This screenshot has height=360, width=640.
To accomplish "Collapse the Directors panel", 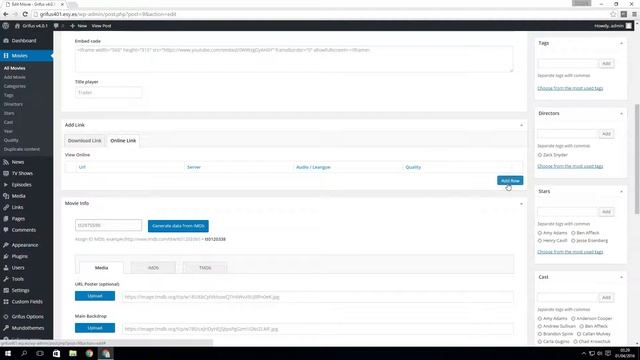I will [x=621, y=113].
